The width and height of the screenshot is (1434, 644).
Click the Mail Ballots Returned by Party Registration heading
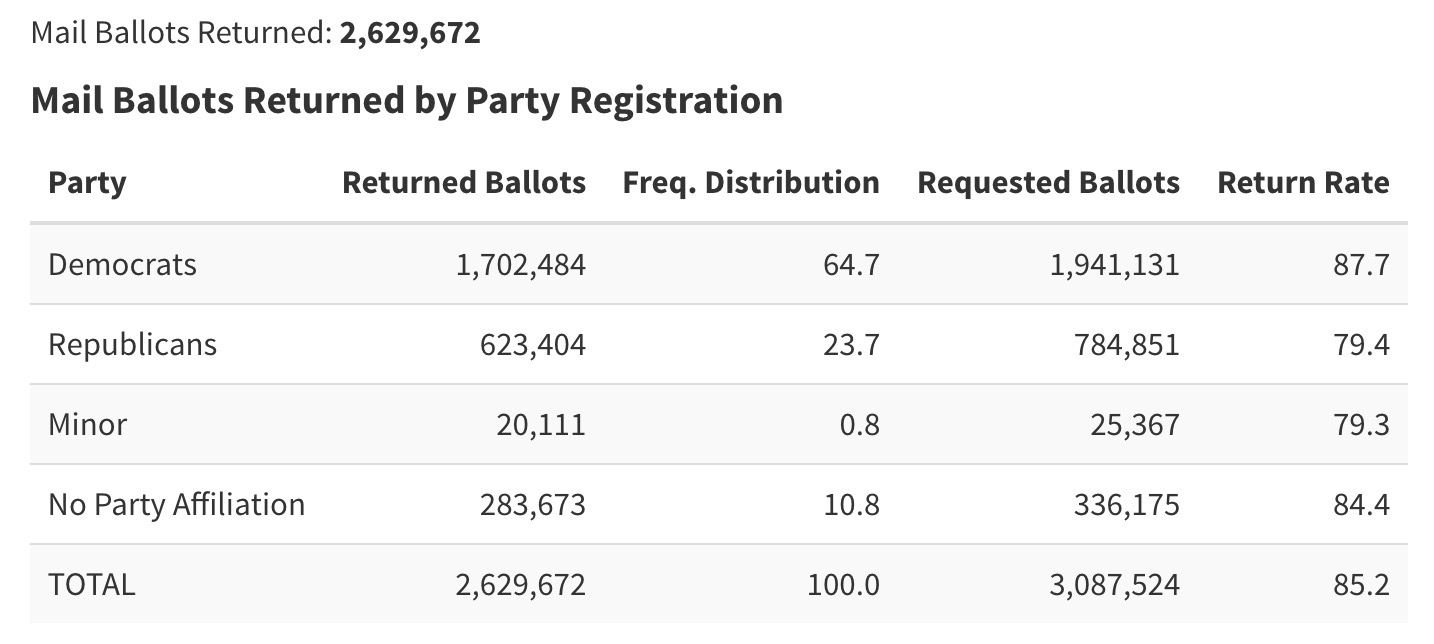pyautogui.click(x=407, y=101)
